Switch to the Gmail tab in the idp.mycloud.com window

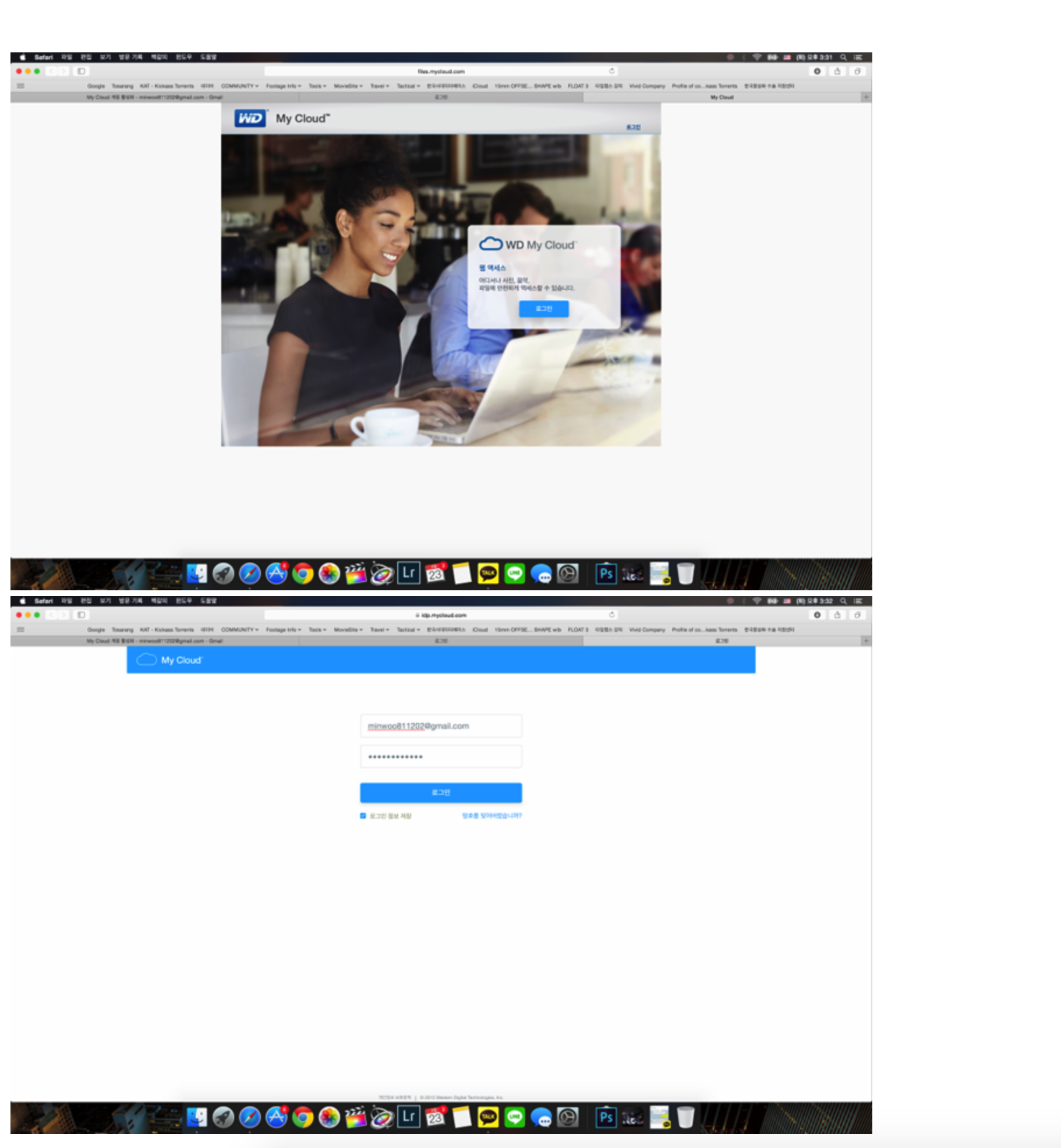tap(154, 641)
